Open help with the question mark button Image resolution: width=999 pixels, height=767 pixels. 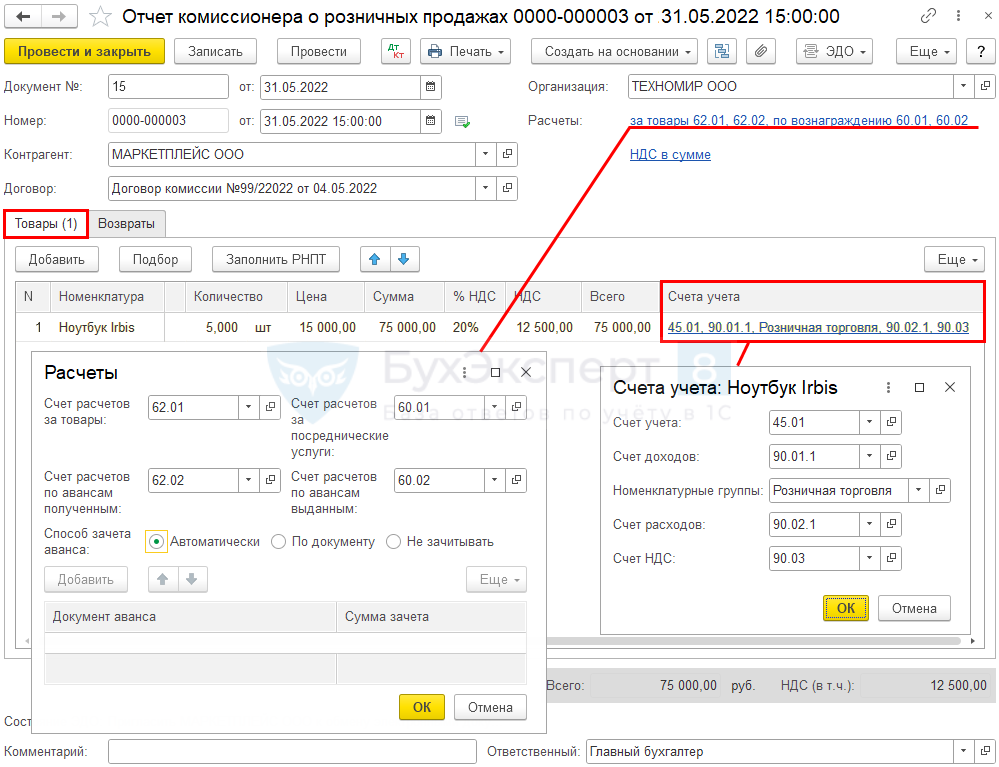981,52
